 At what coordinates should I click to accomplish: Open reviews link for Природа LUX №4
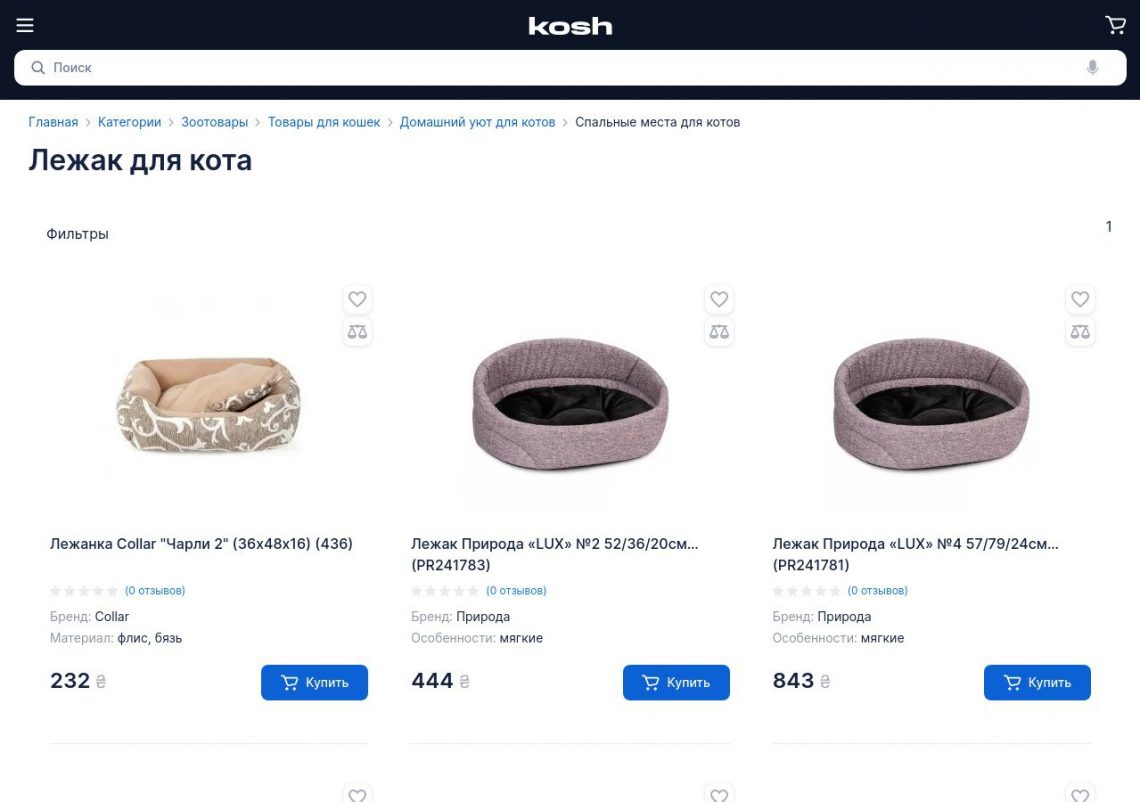tap(877, 591)
